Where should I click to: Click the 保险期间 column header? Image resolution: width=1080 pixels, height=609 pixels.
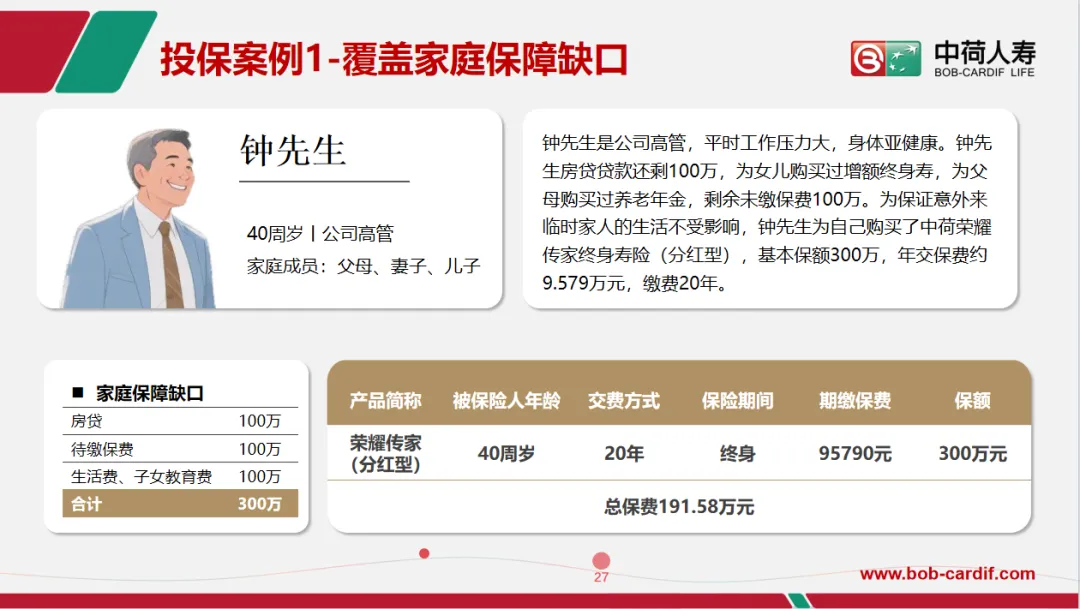click(738, 400)
